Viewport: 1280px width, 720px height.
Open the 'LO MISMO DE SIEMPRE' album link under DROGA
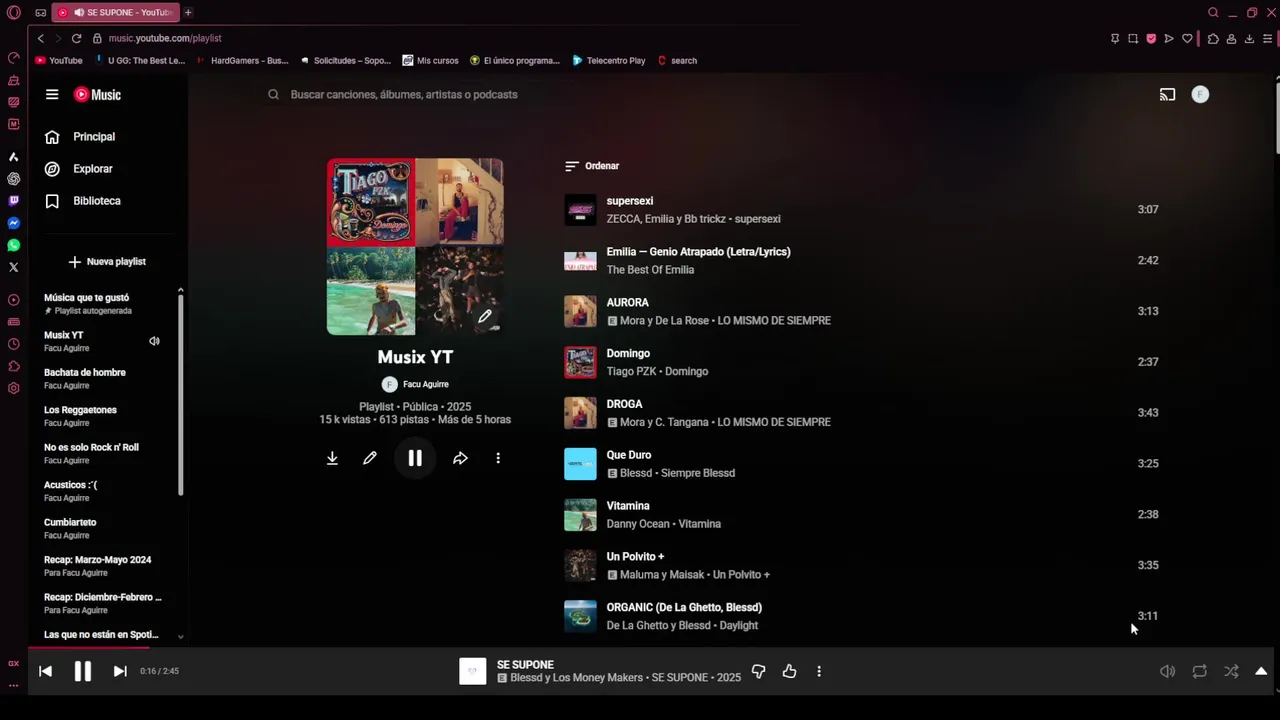(774, 423)
